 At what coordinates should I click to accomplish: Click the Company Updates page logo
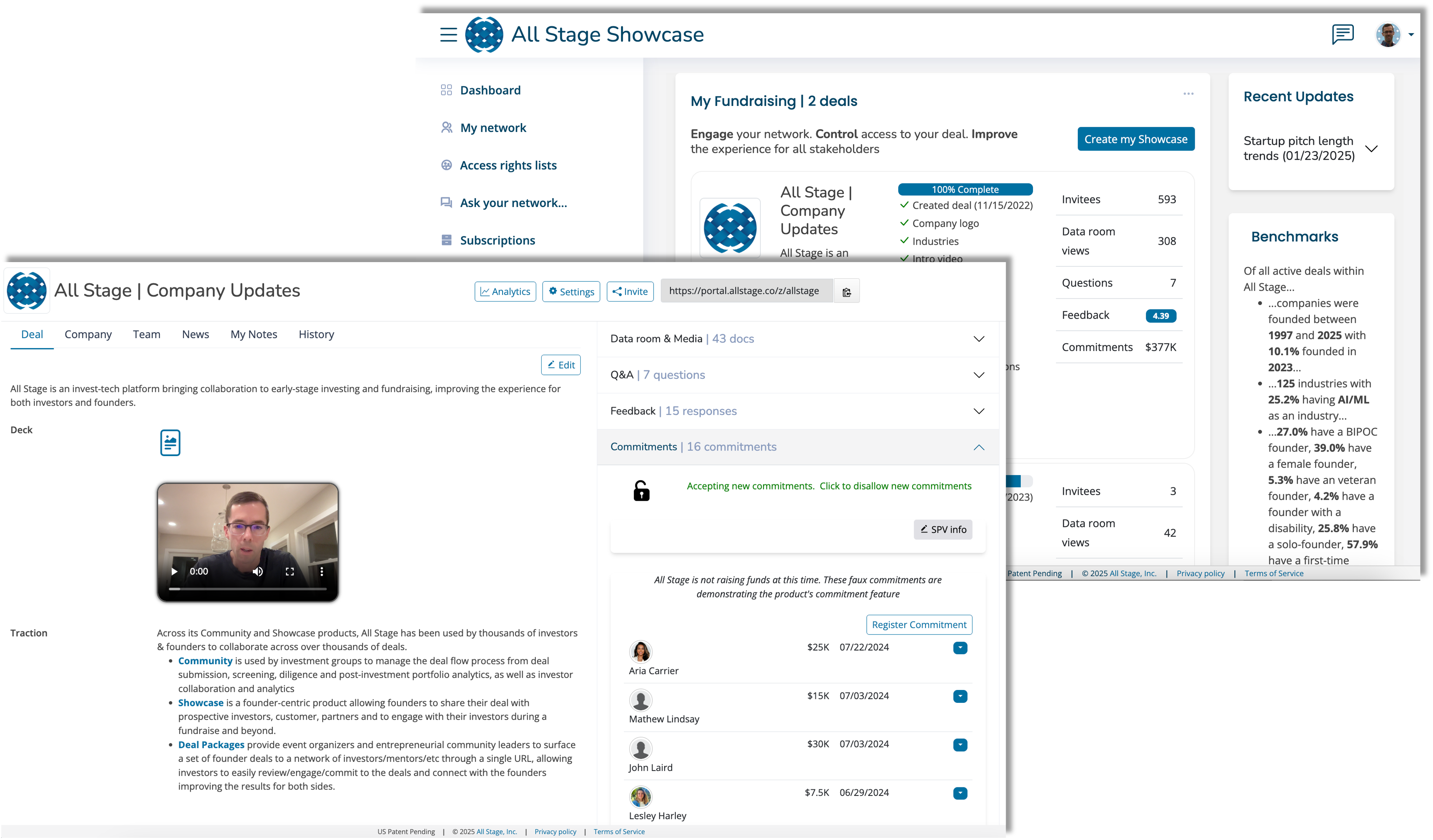pyautogui.click(x=27, y=290)
